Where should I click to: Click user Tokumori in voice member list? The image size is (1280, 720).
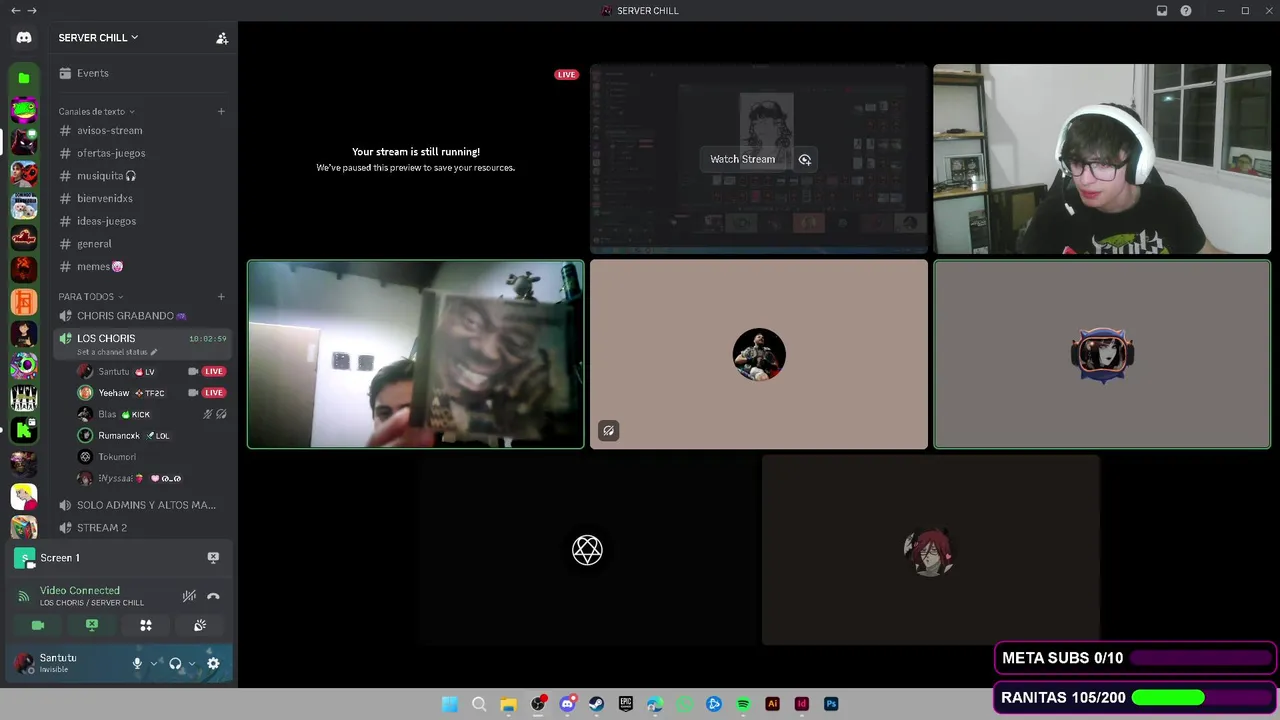click(152, 457)
